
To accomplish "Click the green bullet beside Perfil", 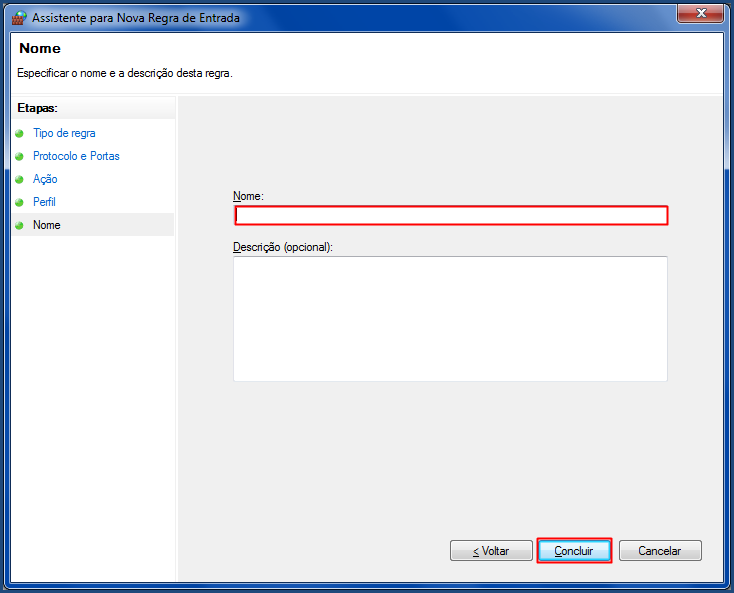I will pyautogui.click(x=19, y=202).
